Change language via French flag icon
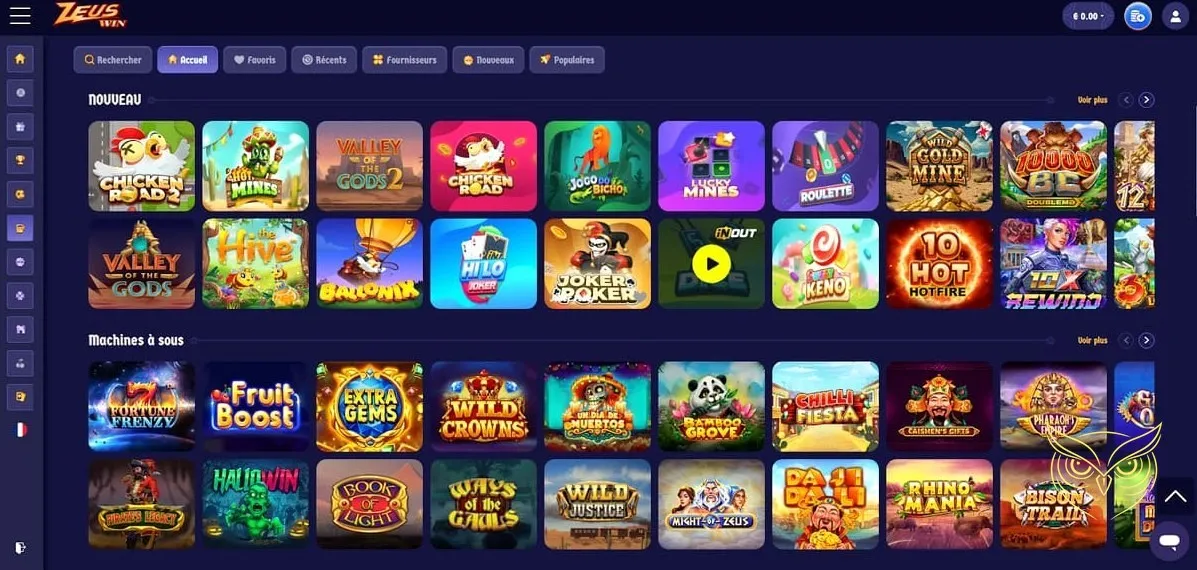The height and width of the screenshot is (570, 1197). (20, 430)
